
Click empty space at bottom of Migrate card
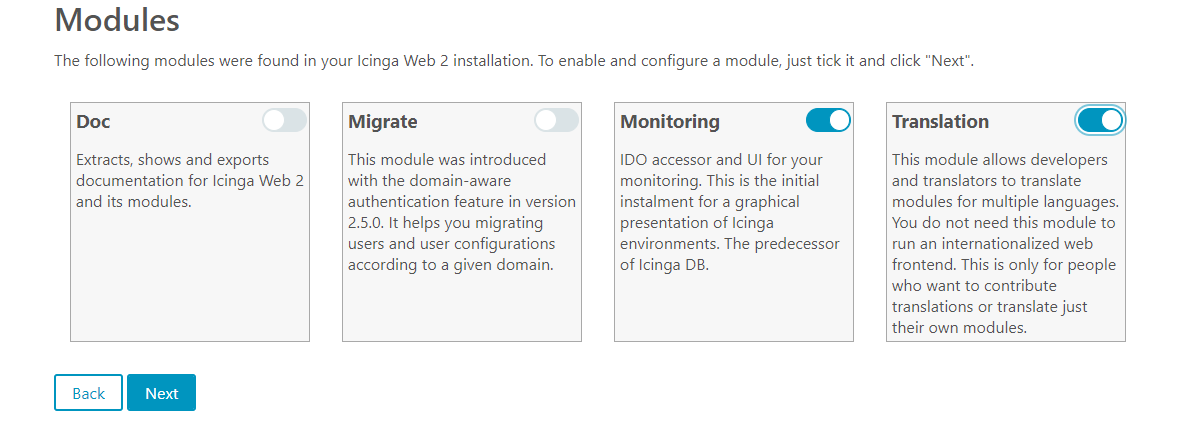point(462,310)
